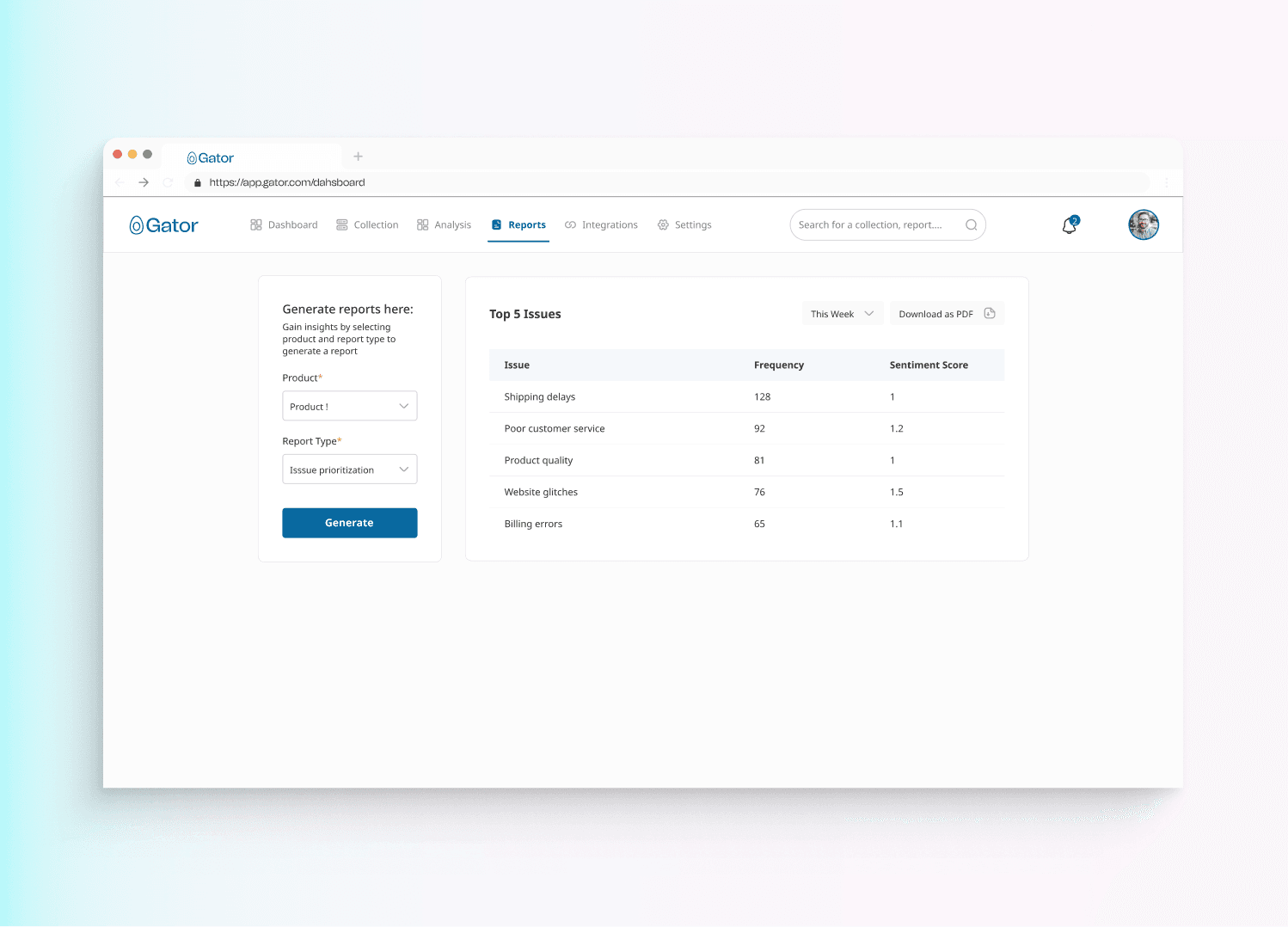Click the search magnifier icon
1288x927 pixels.
(x=971, y=225)
